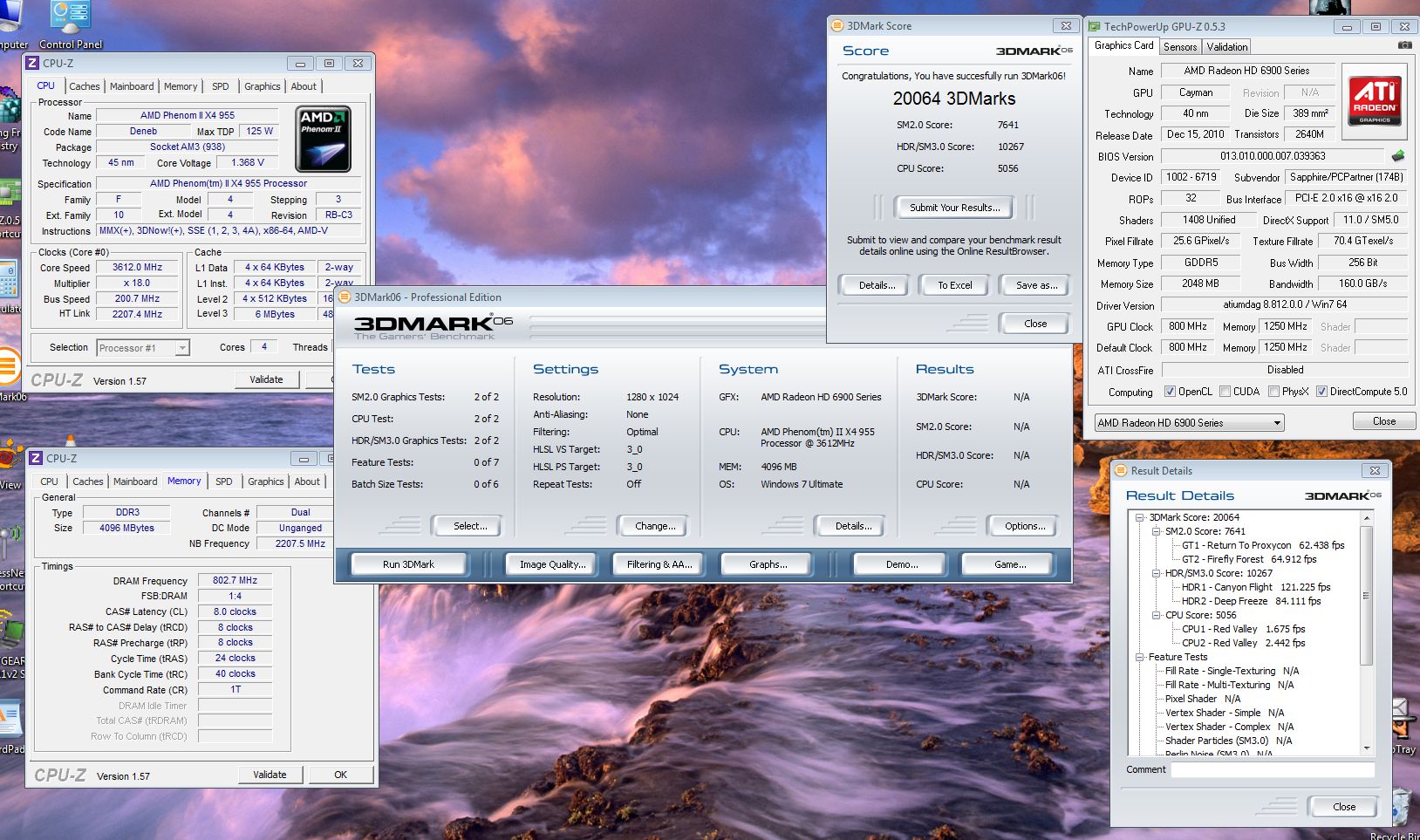Screen dimensions: 1420x840
Task: Click Change... under Settings section
Action: pyautogui.click(x=655, y=526)
